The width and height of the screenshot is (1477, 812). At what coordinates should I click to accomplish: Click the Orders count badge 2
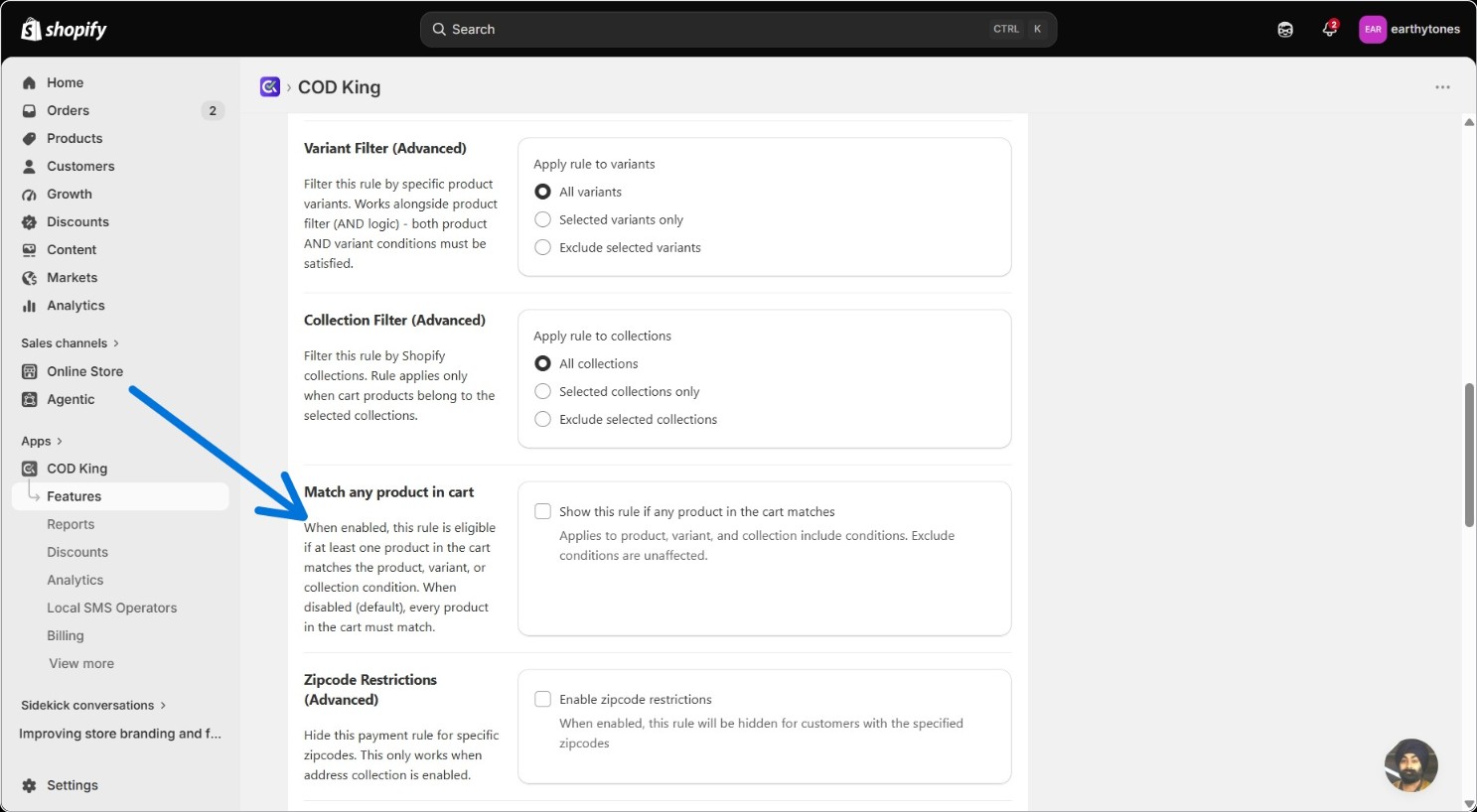pos(212,111)
